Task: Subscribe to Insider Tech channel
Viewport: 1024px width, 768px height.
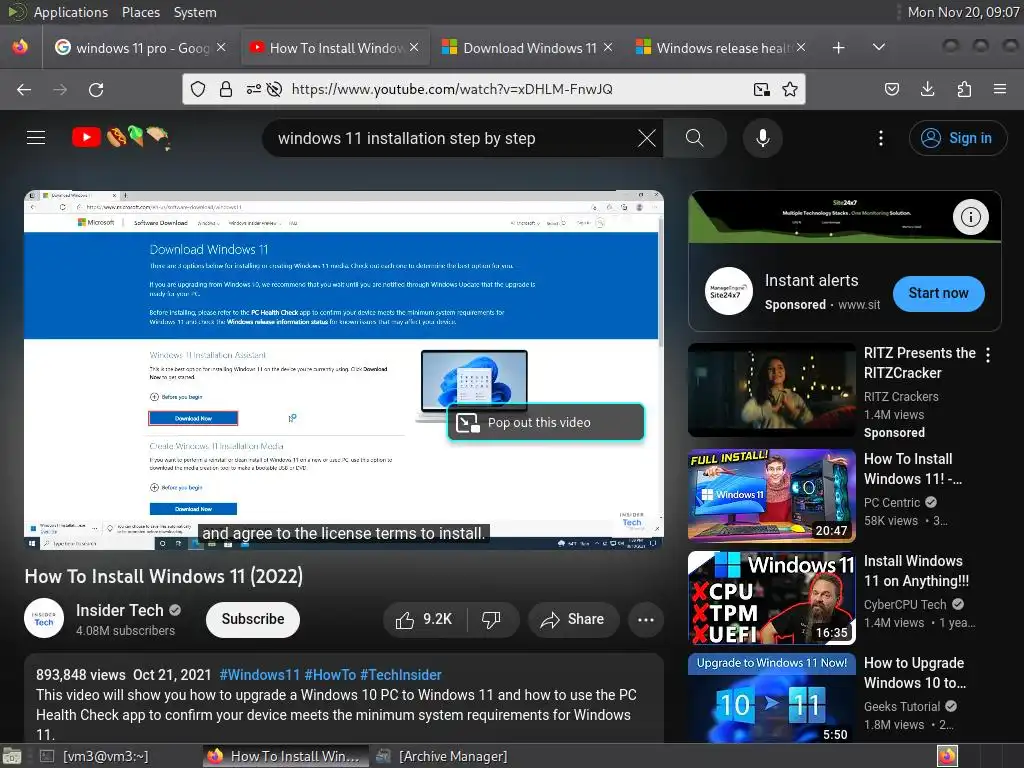Action: [x=253, y=619]
